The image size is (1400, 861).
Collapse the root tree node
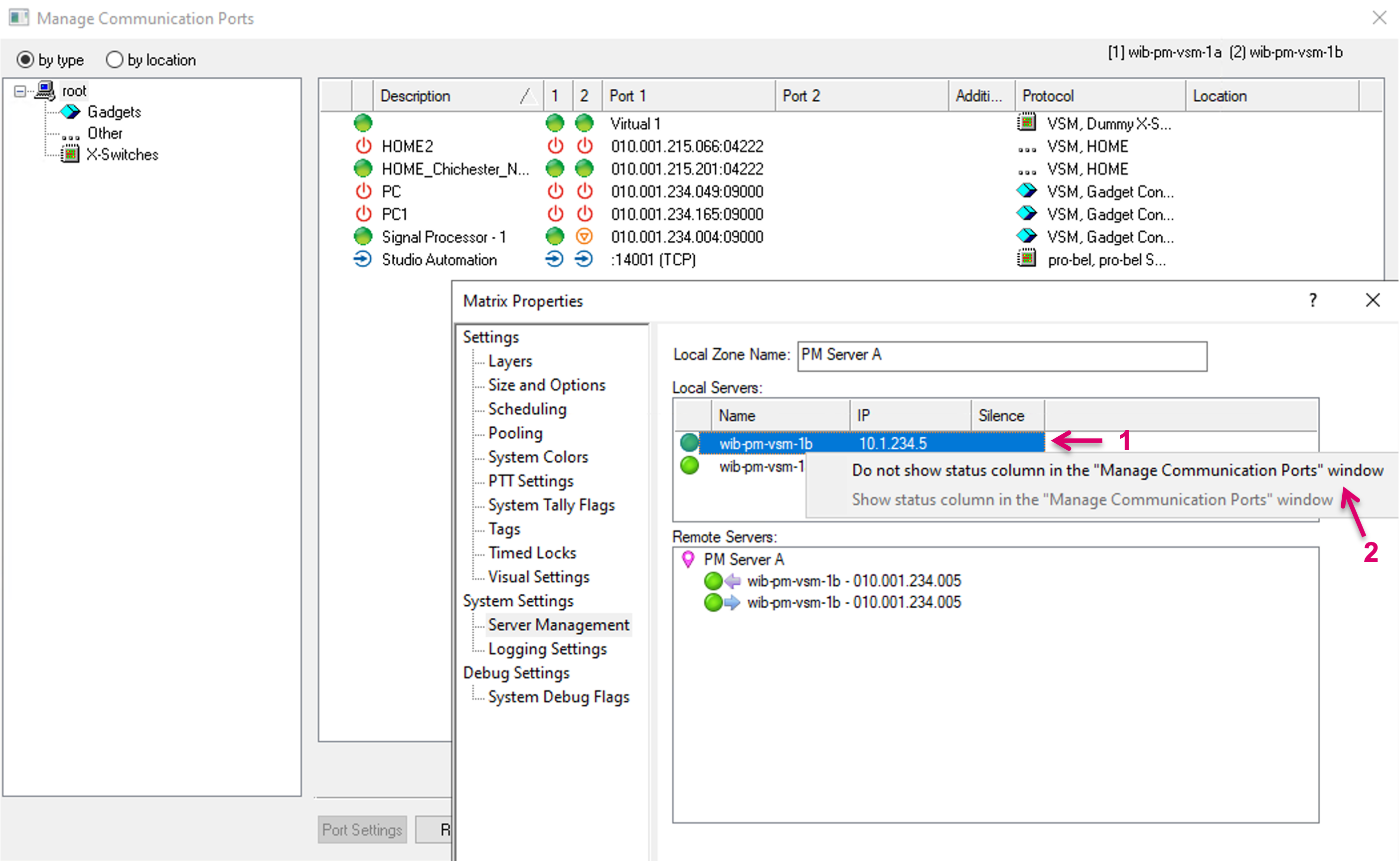20,91
